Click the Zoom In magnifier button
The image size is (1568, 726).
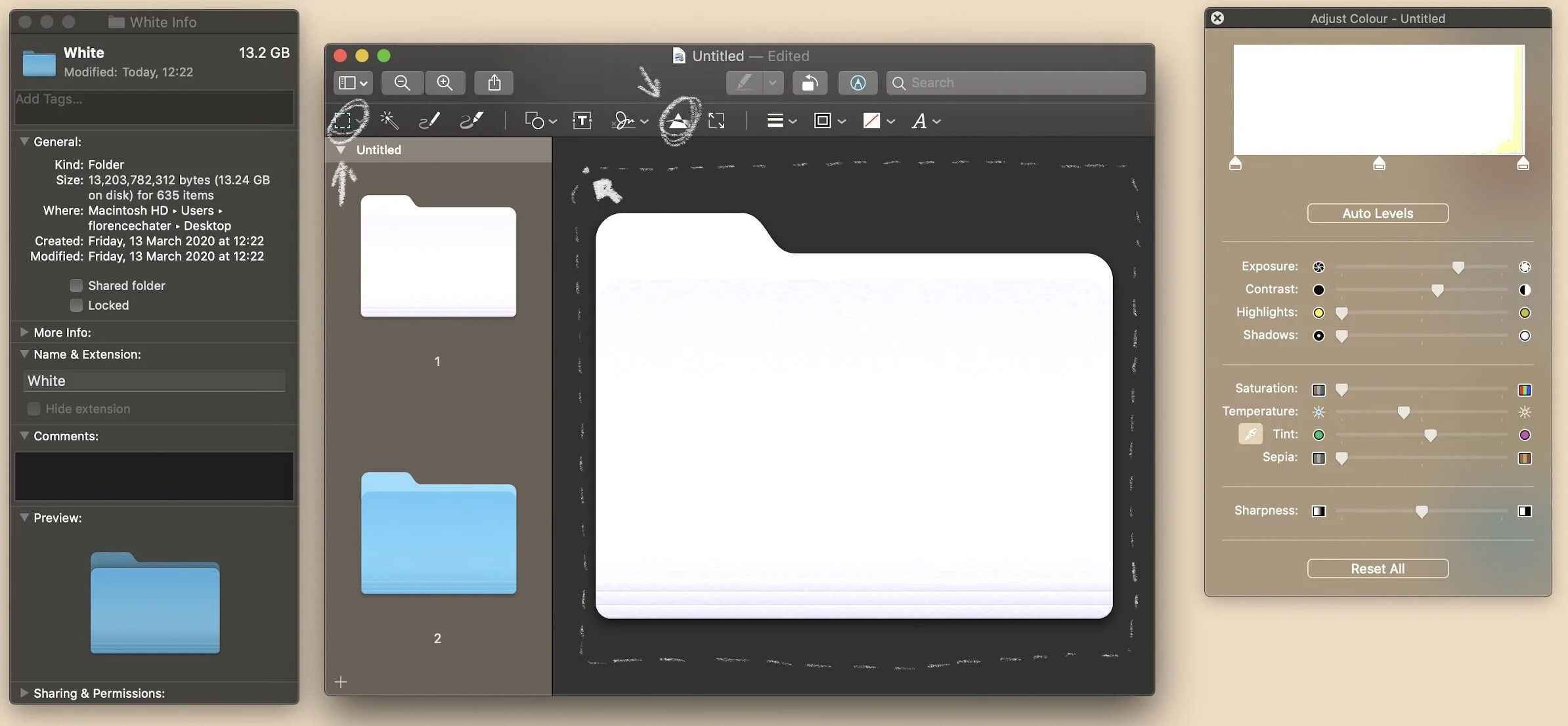445,83
